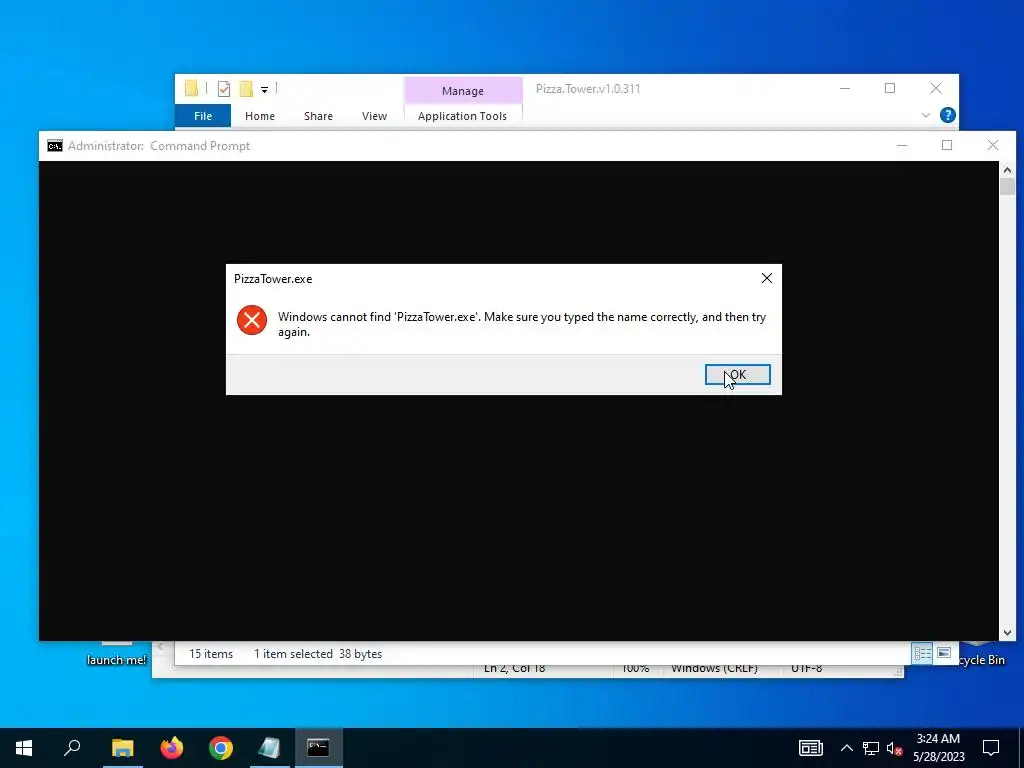
Task: Select Command Prompt taskbar icon
Action: [319, 748]
